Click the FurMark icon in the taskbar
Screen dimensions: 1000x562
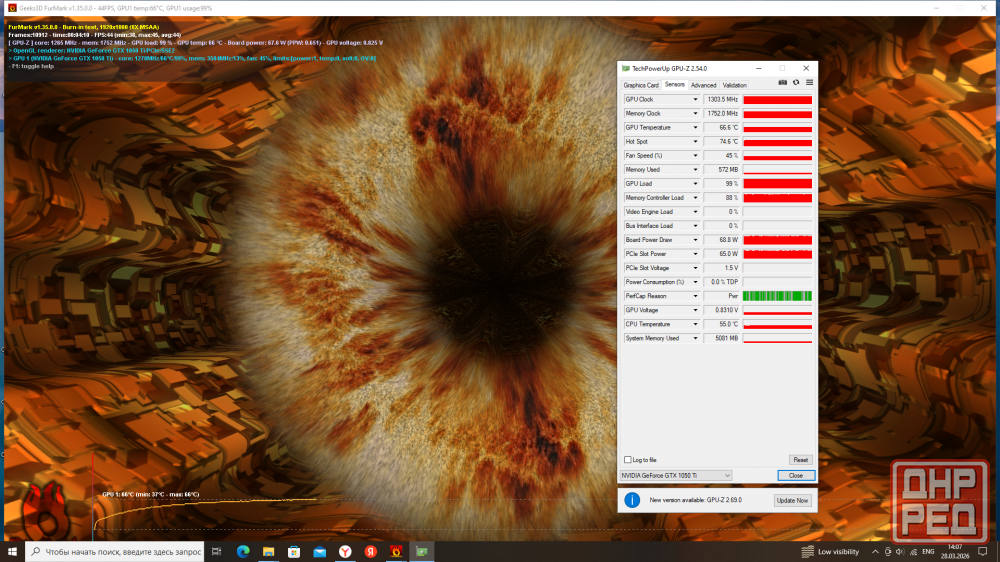[396, 551]
